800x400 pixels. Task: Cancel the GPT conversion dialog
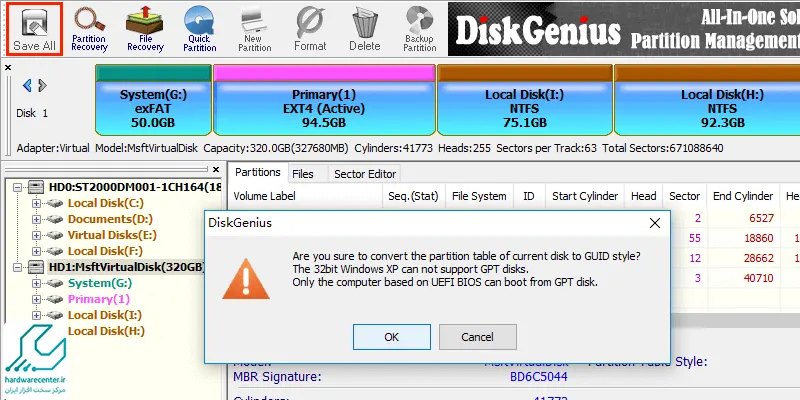[478, 337]
